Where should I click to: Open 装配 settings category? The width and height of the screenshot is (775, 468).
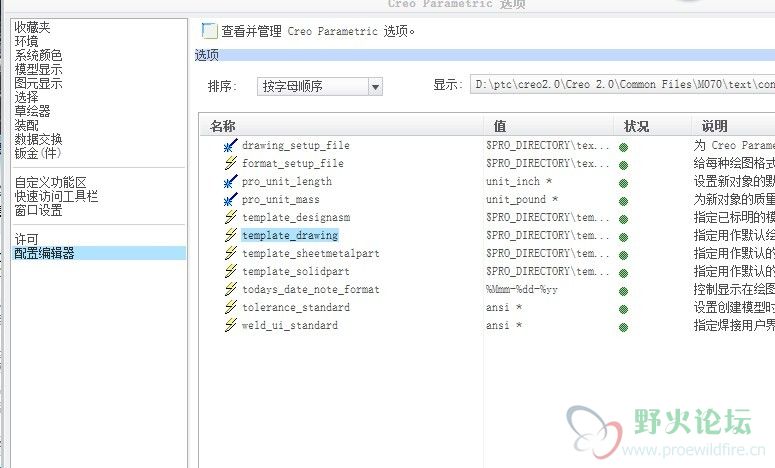[x=26, y=125]
